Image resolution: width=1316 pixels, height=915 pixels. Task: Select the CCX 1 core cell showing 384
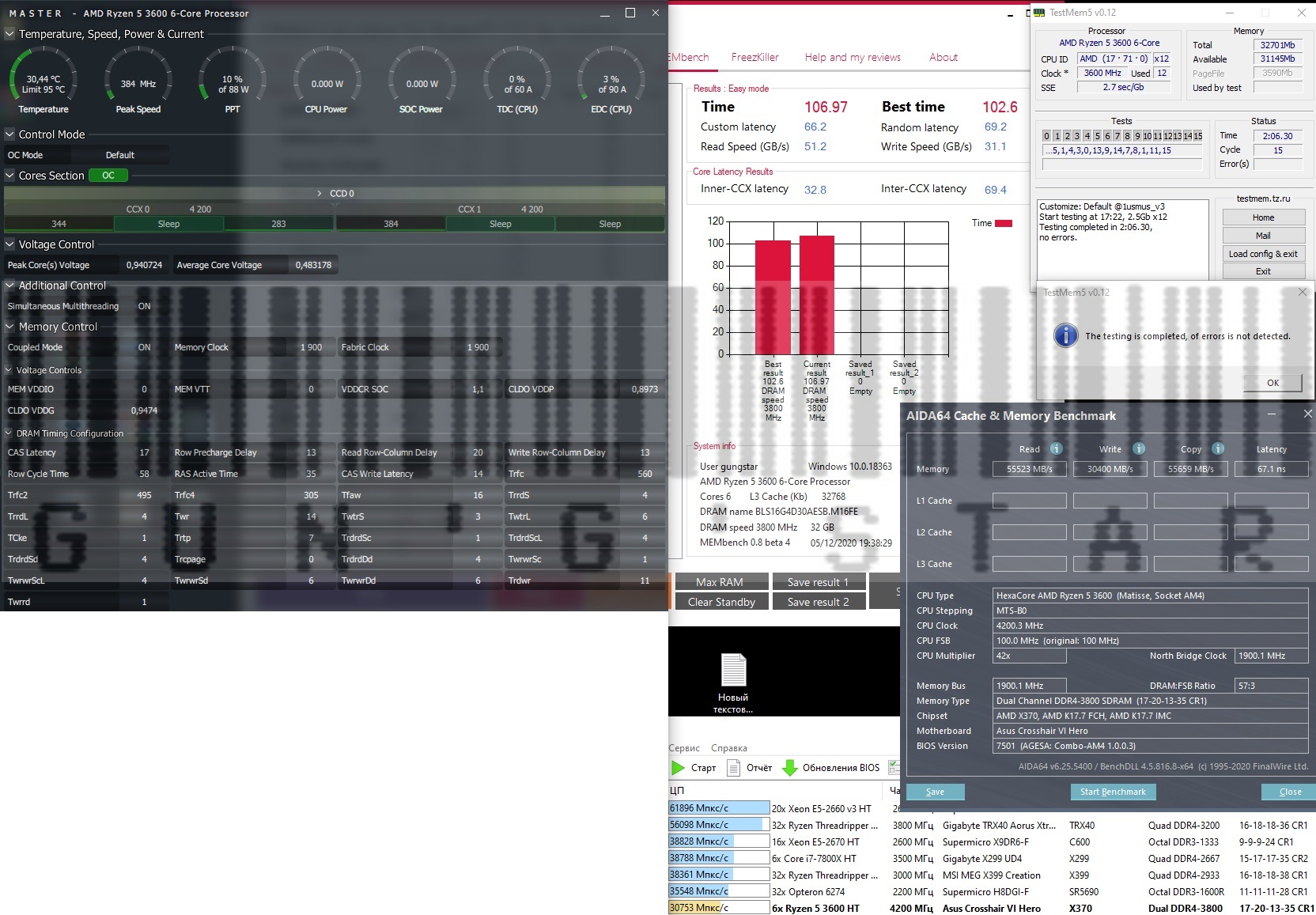point(391,224)
